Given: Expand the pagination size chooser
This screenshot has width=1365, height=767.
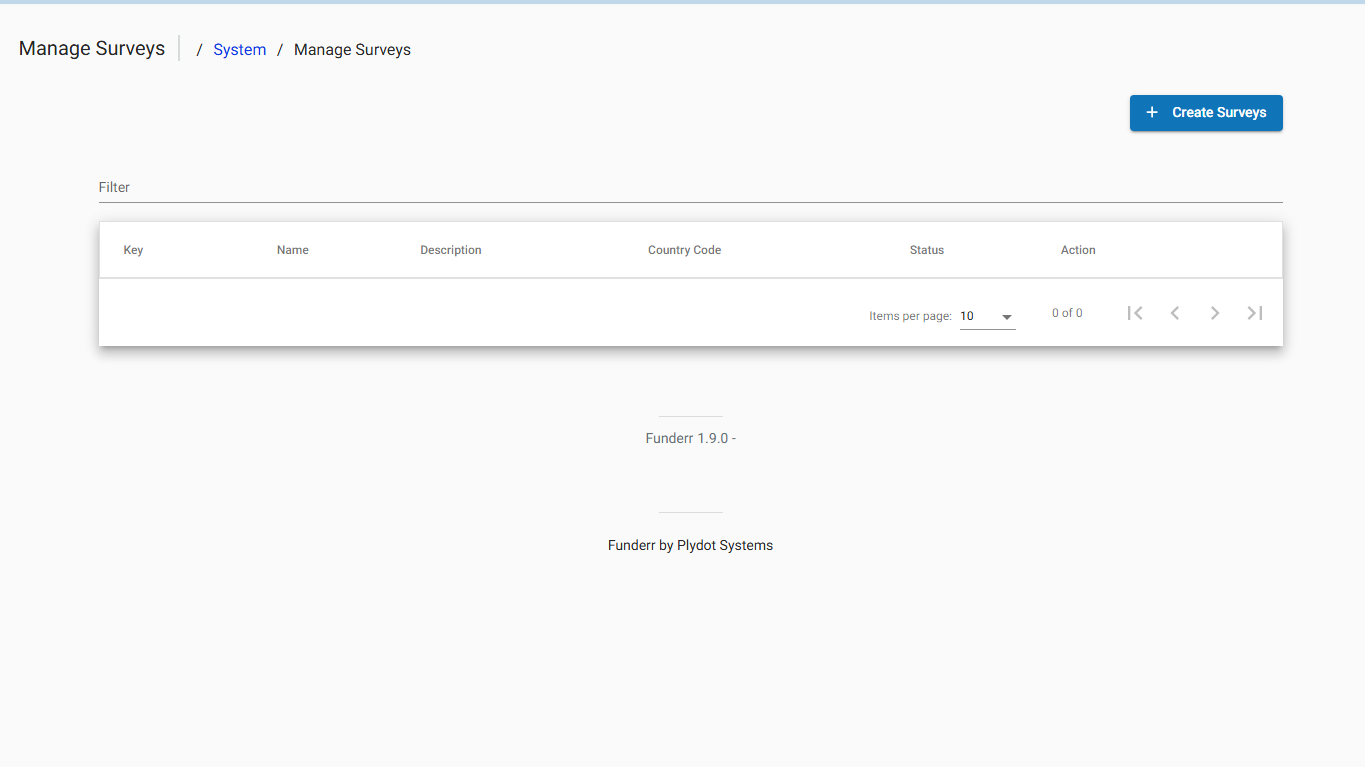Looking at the screenshot, I should [987, 316].
